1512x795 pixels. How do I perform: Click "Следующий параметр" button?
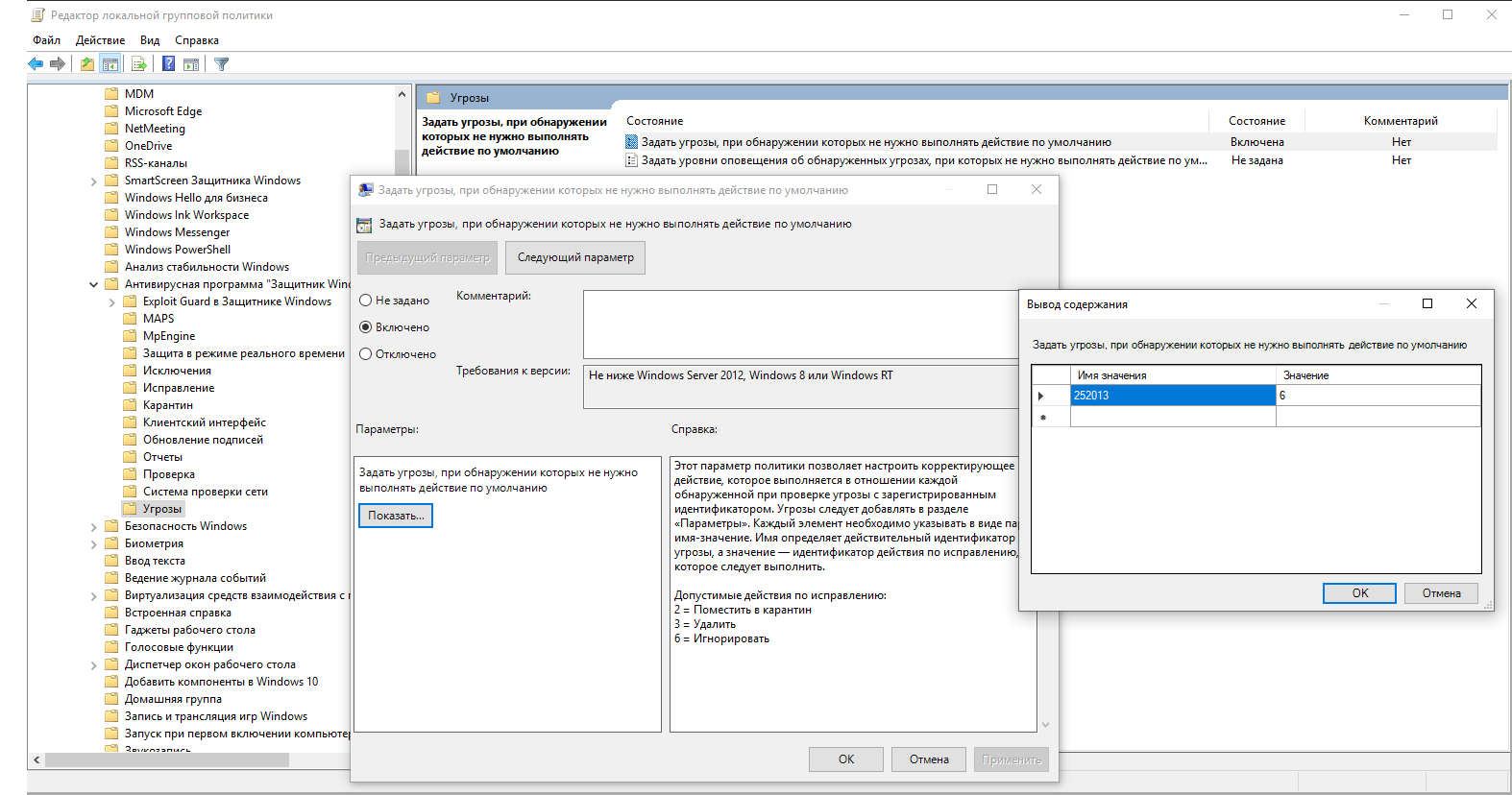(575, 257)
